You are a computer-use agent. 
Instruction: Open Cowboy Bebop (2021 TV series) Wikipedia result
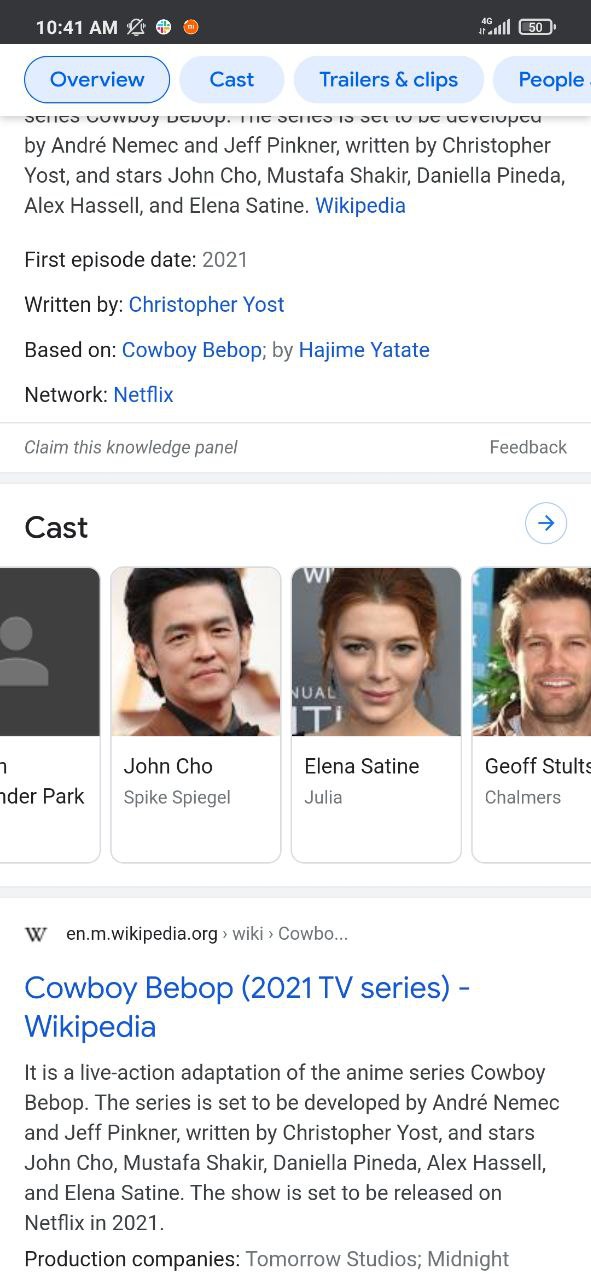point(247,1007)
